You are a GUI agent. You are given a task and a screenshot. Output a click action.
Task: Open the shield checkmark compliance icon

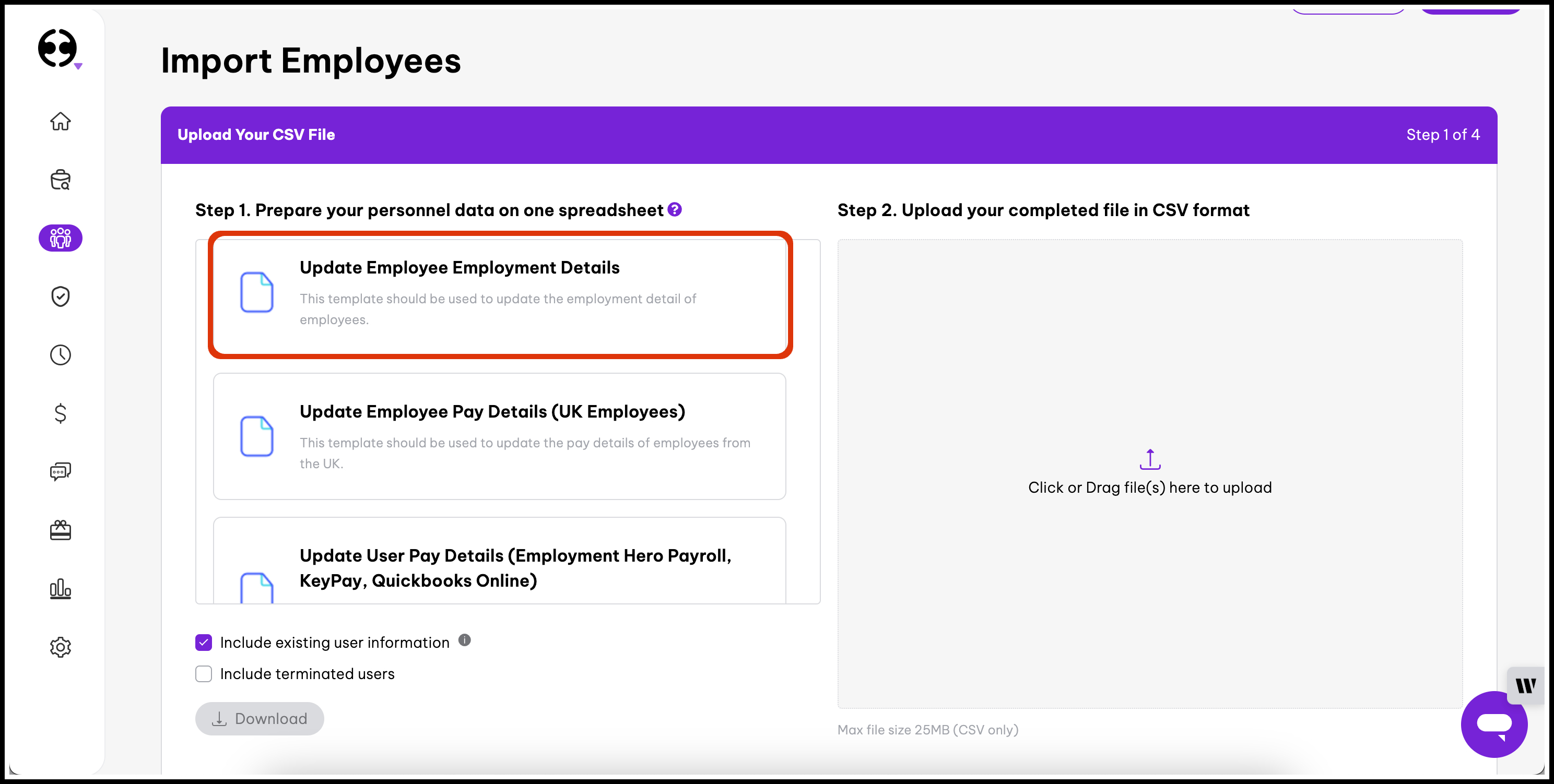tap(61, 296)
